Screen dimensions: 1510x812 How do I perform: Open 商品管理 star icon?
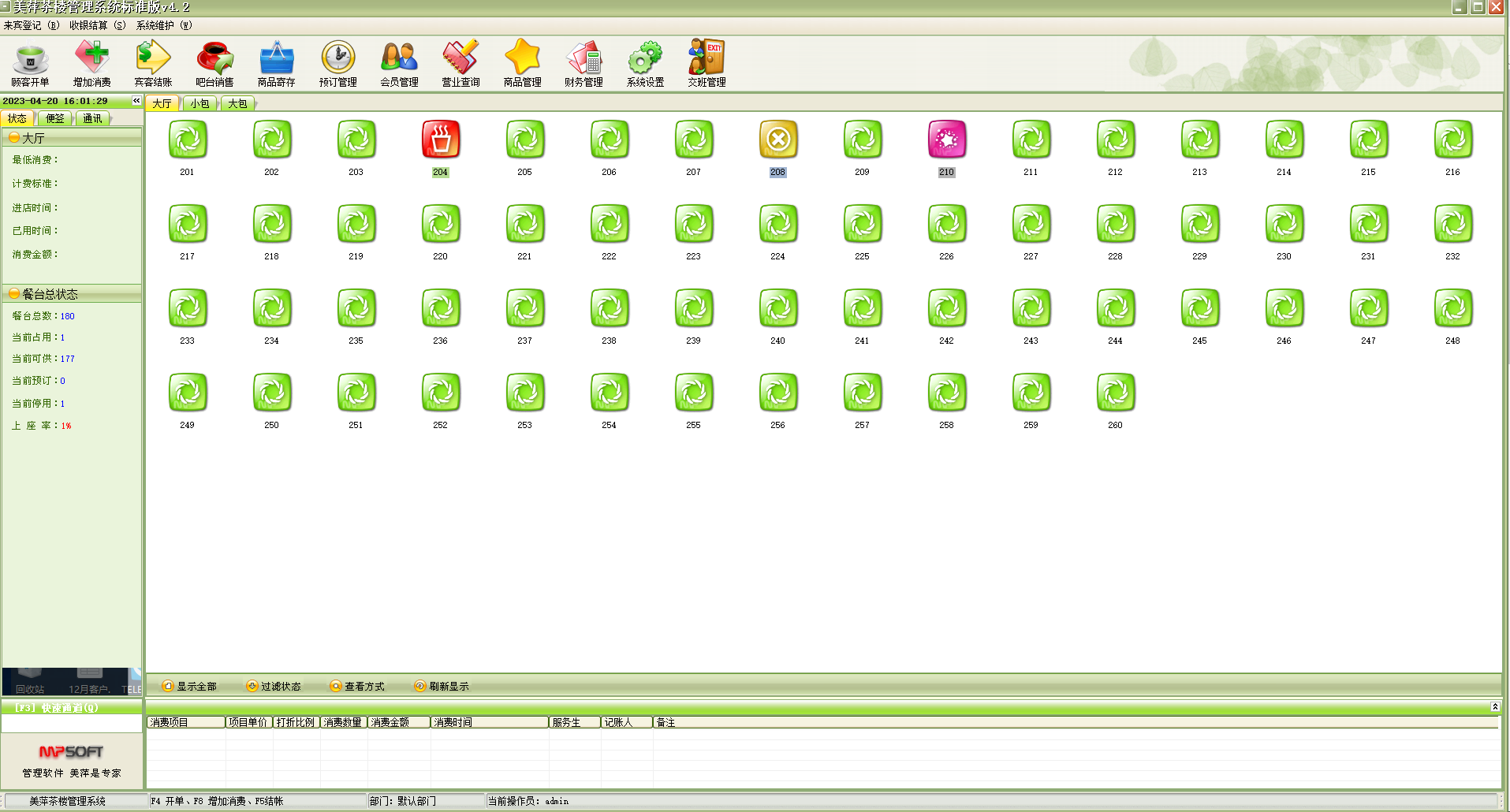(522, 64)
